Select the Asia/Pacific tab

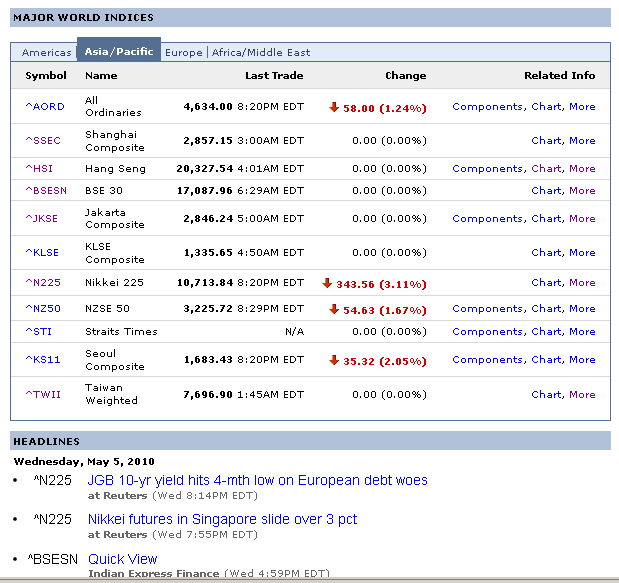tap(119, 51)
